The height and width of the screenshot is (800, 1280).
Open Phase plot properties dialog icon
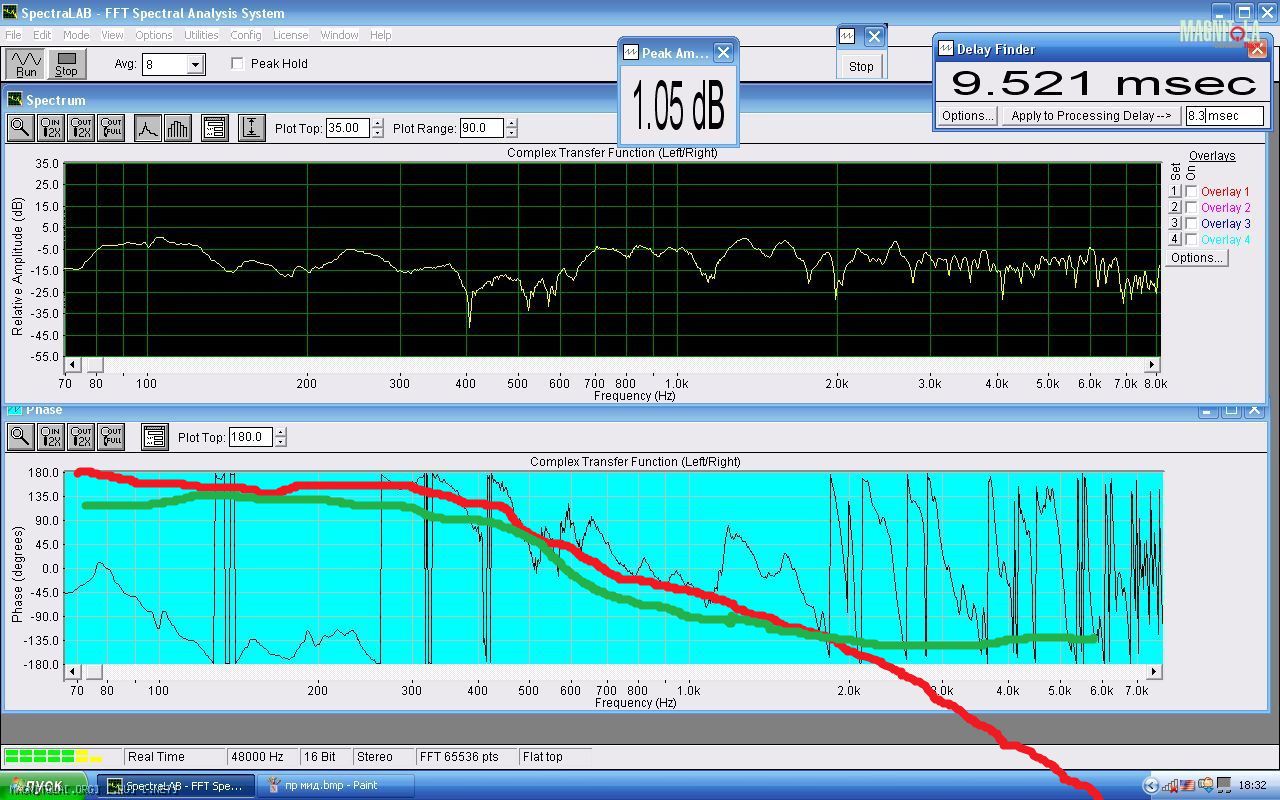(154, 437)
